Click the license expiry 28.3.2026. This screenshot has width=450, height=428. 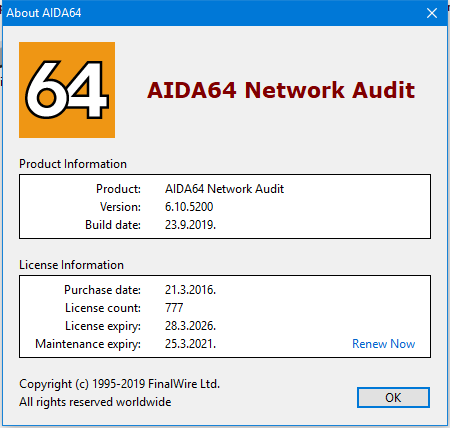tap(190, 326)
